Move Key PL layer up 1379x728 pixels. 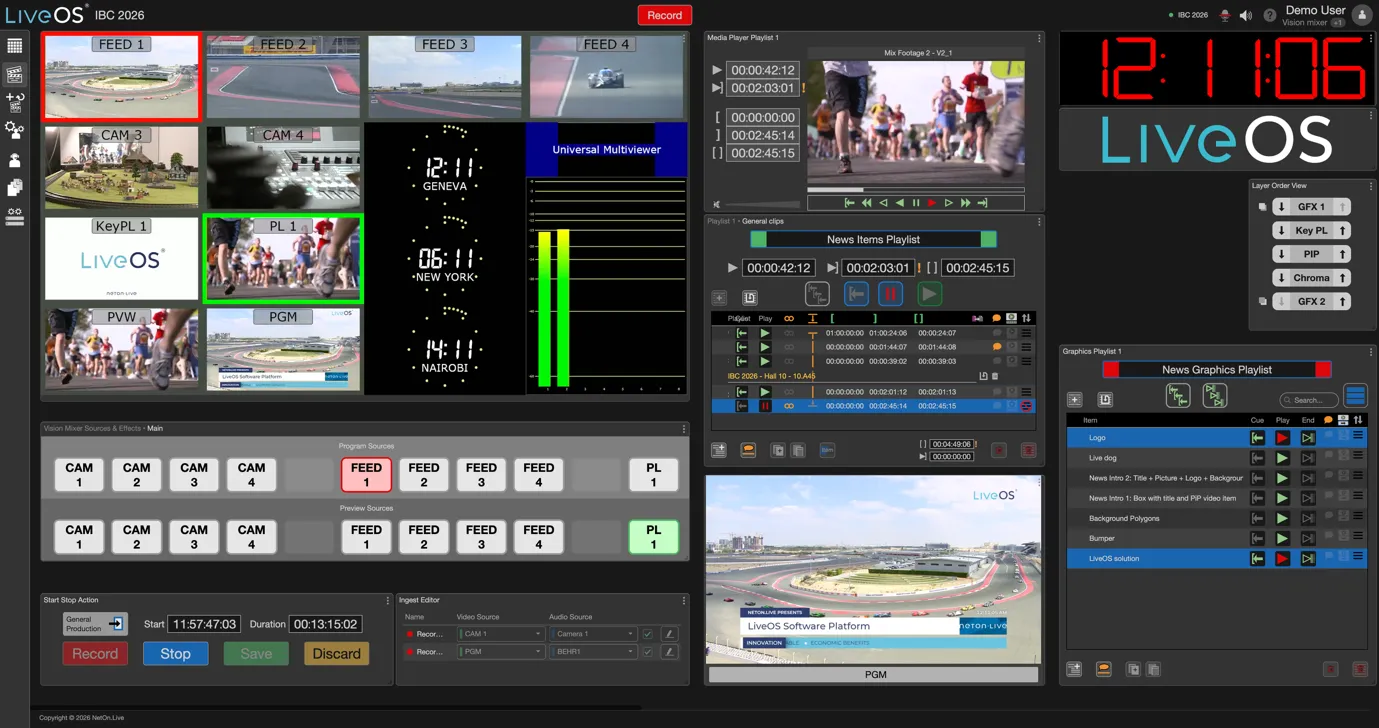click(1342, 230)
